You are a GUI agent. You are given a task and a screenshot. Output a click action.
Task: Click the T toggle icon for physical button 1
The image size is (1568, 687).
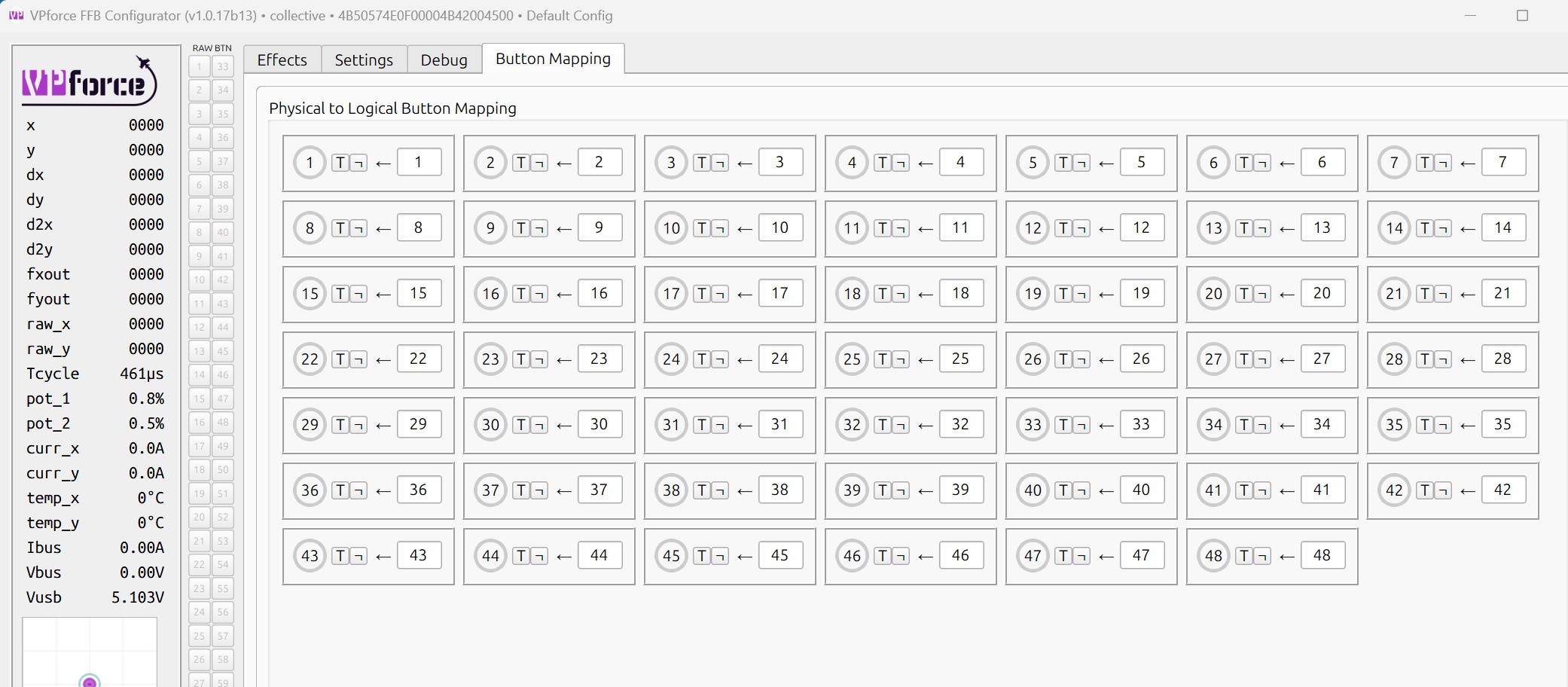point(341,162)
